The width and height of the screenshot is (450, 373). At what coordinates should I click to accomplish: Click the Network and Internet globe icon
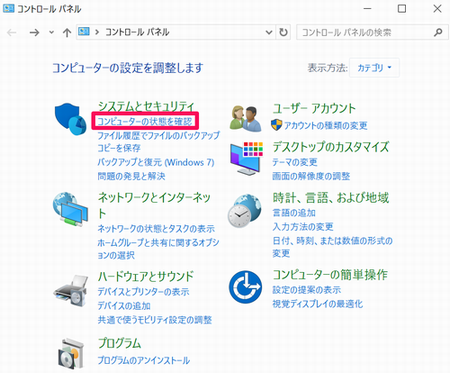(70, 209)
